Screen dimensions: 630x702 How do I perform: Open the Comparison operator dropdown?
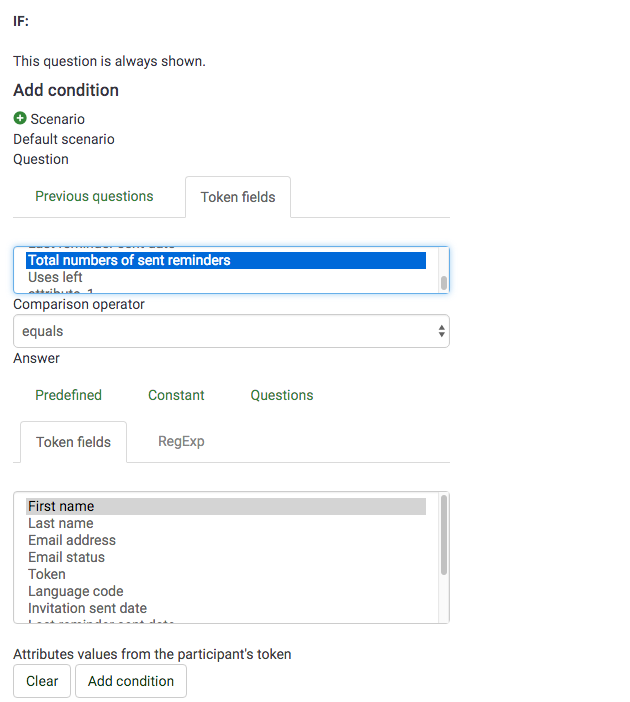tap(231, 331)
